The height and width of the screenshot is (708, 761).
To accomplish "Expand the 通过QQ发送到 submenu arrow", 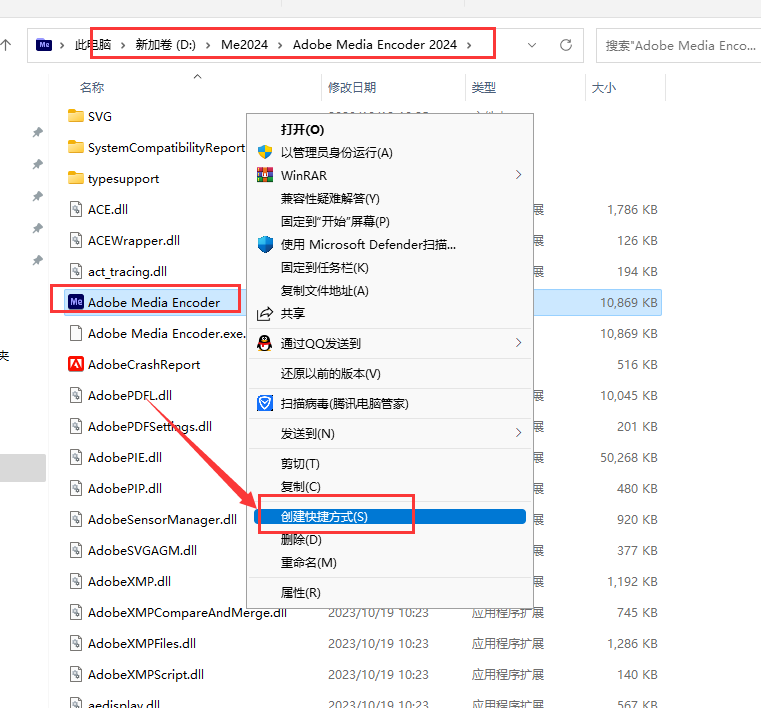I will coord(518,343).
